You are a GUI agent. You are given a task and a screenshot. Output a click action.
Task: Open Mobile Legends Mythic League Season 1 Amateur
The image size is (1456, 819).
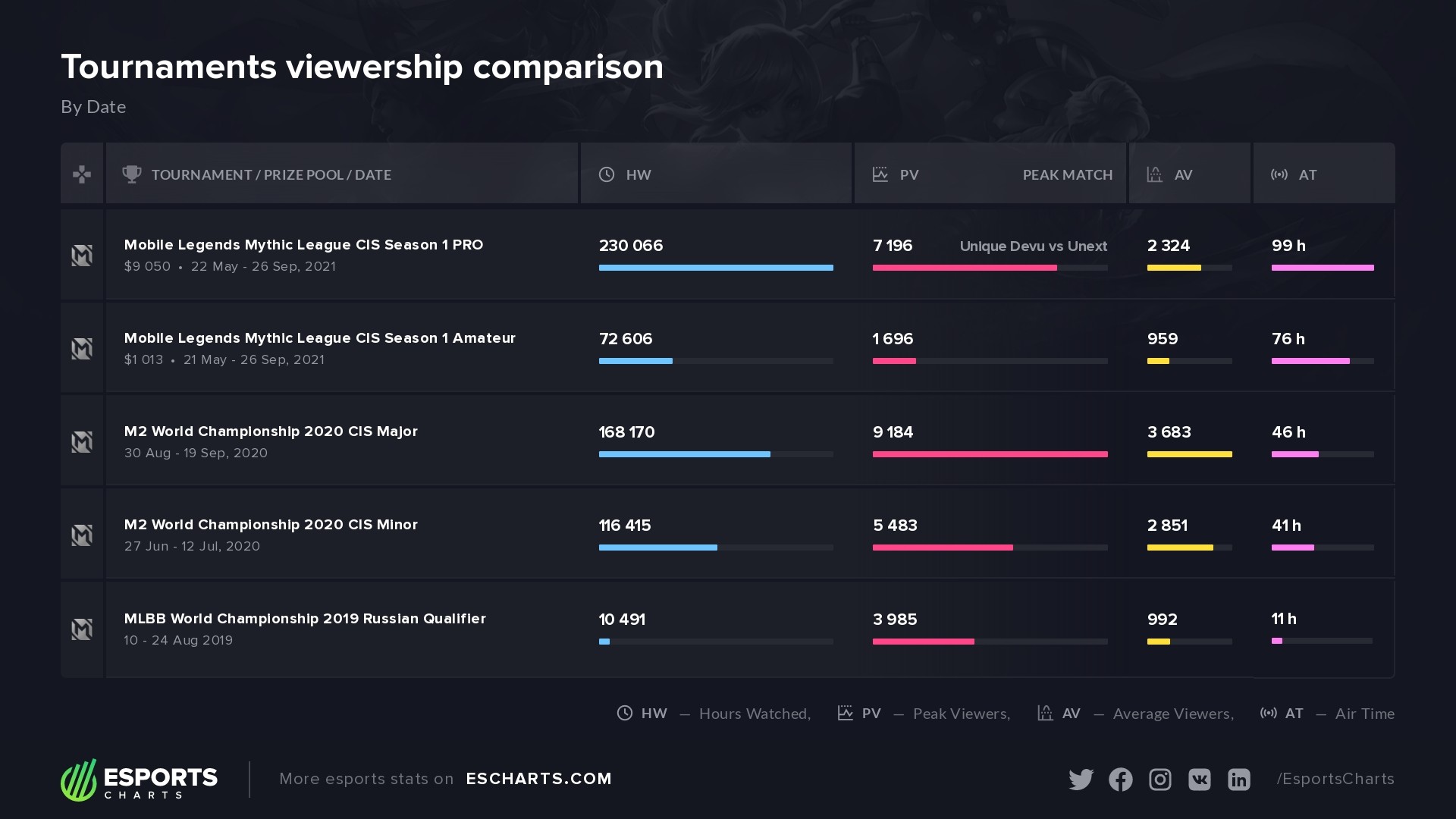coord(319,338)
